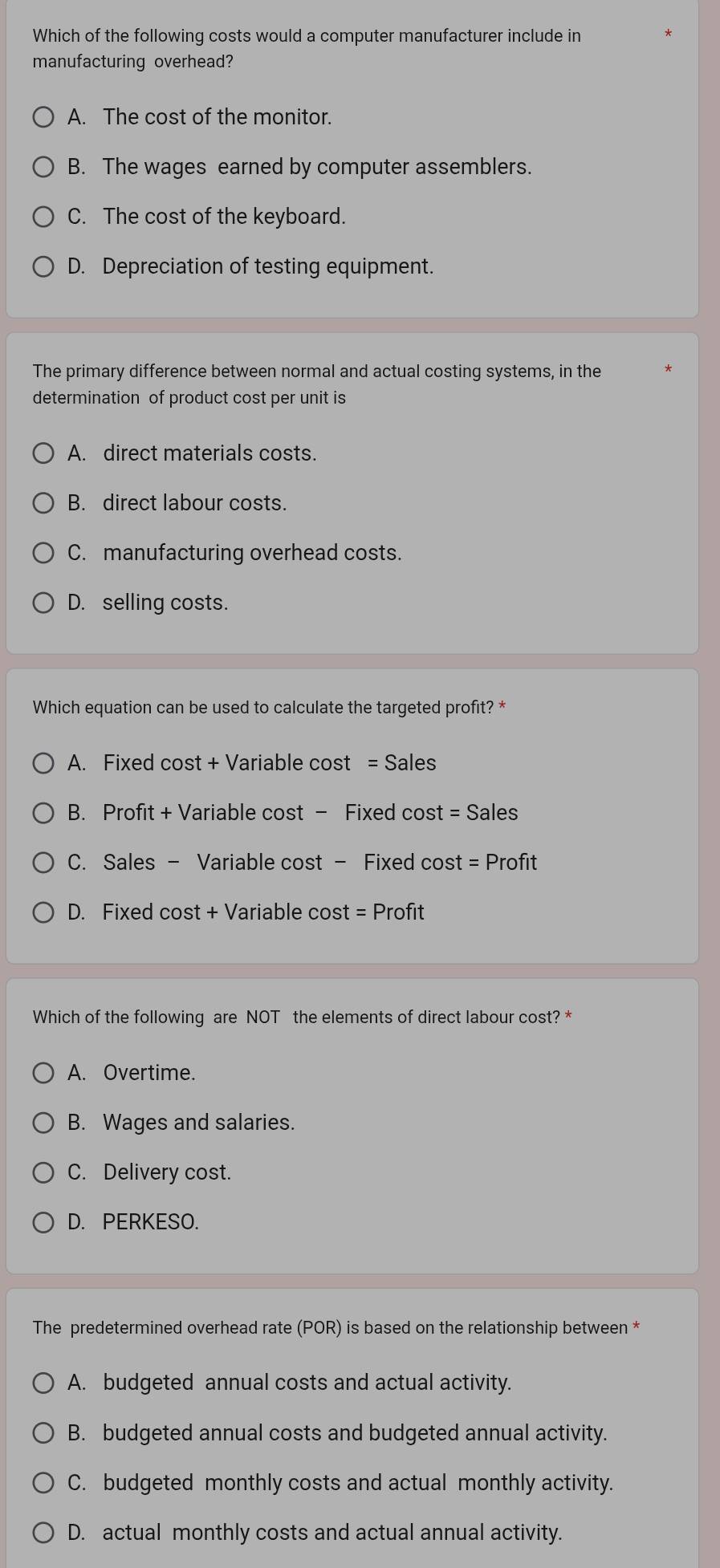This screenshot has height=1568, width=720.
Task: Select 'direct materials costs' answer
Action: (x=43, y=453)
